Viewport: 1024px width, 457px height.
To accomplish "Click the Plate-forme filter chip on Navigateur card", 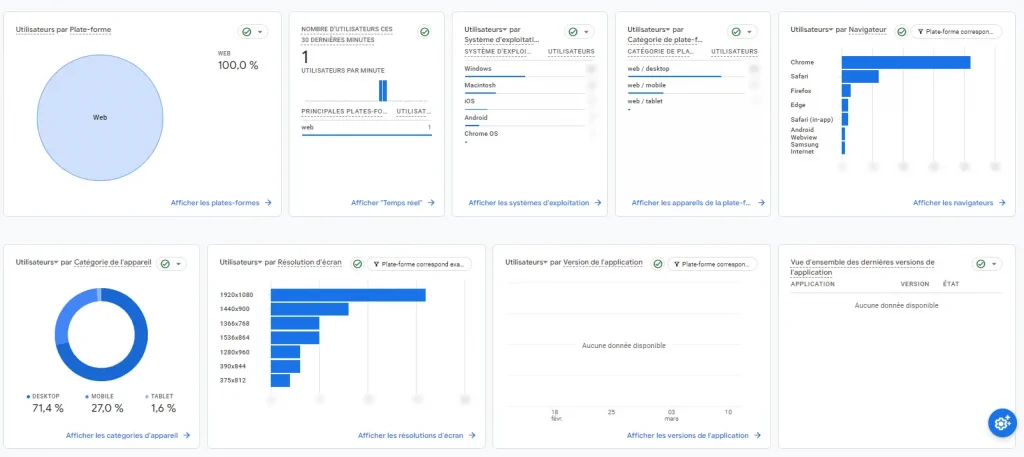I will tap(956, 31).
